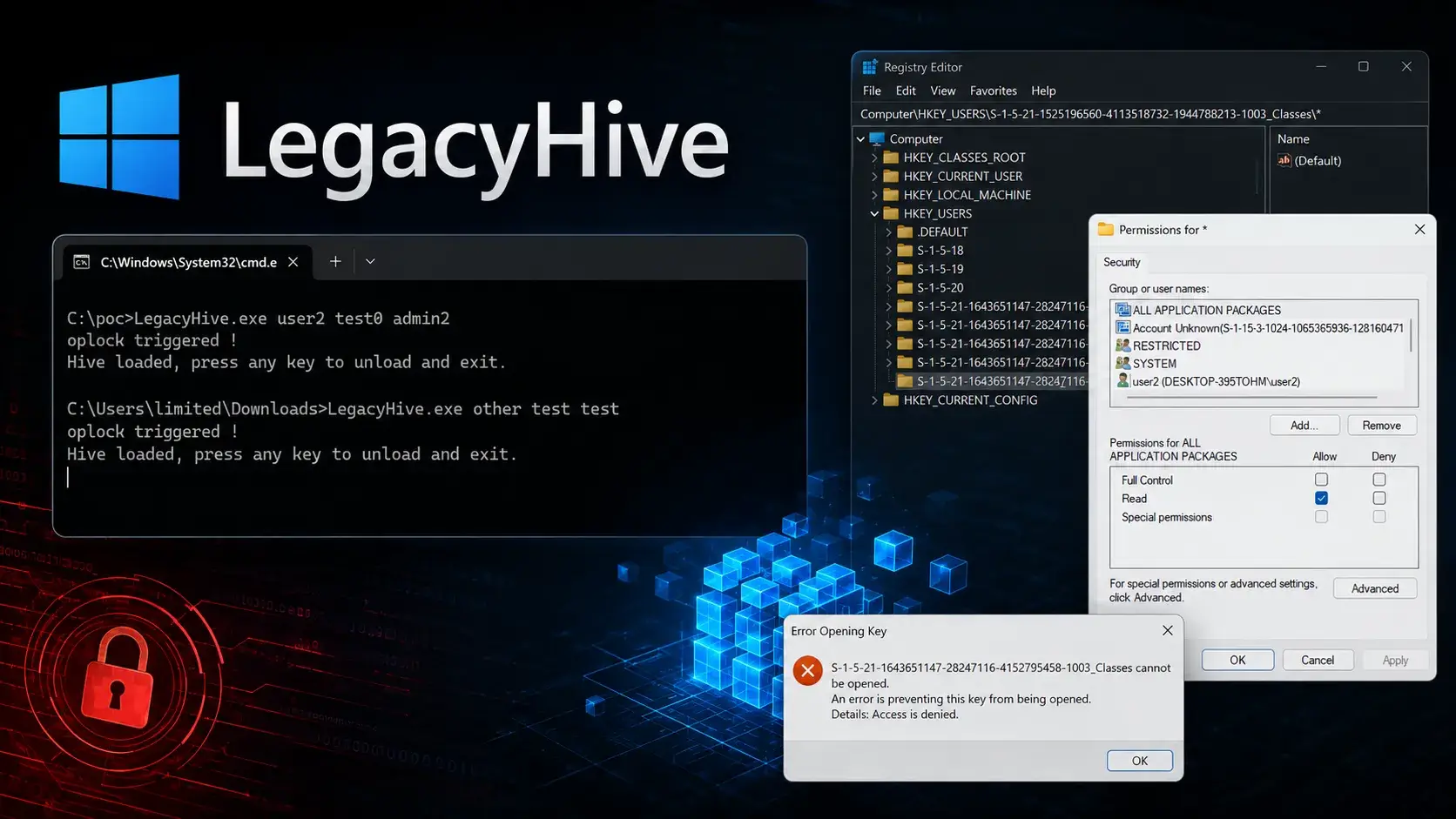1456x819 pixels.
Task: Expand the HKEY_CLASSES_ROOT node
Action: pos(874,158)
